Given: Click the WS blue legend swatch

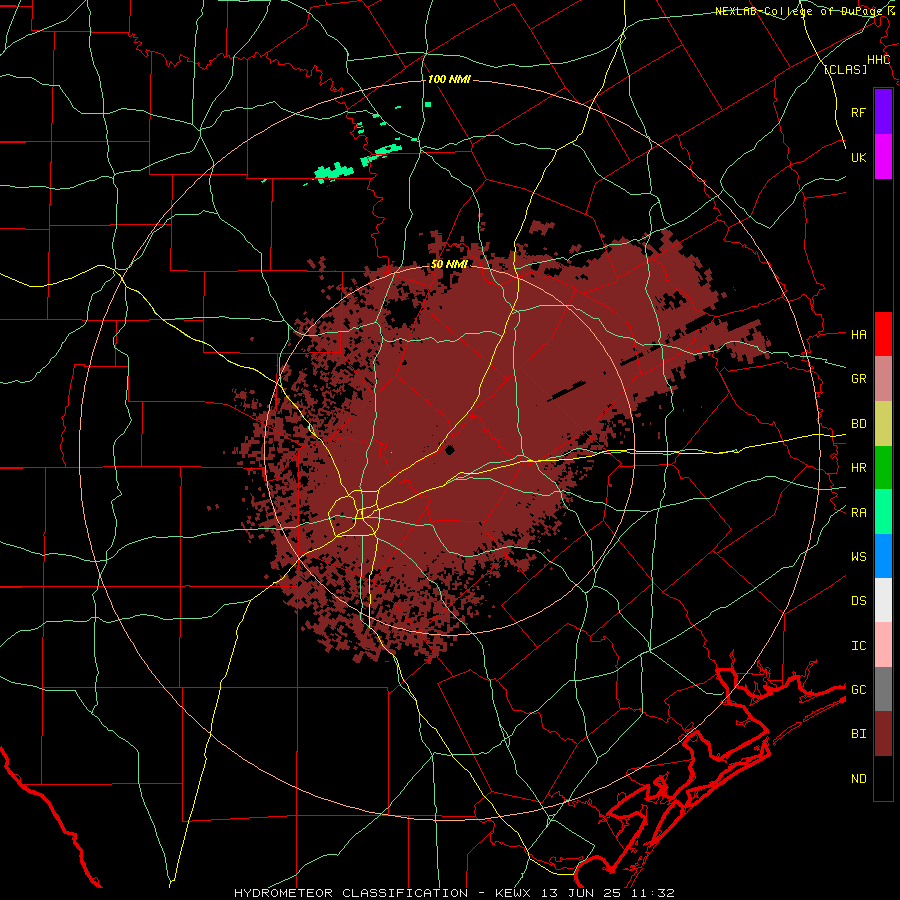Looking at the screenshot, I should click(x=883, y=556).
